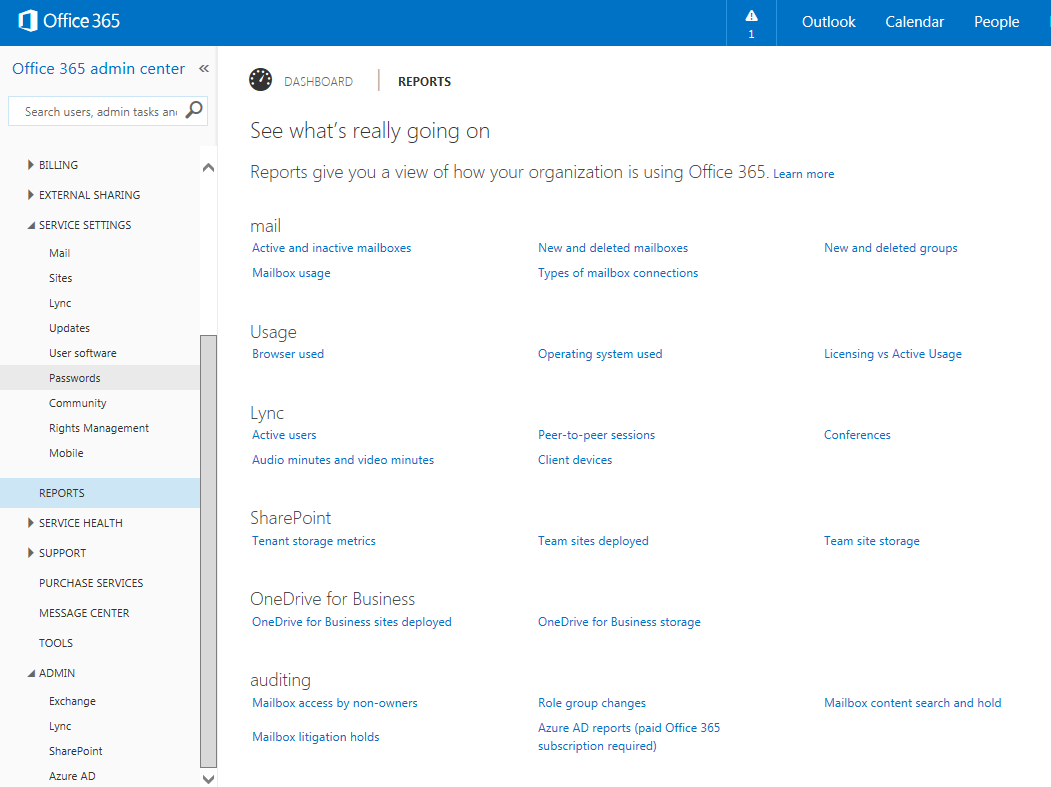
Task: Open Outlook from the top bar
Action: point(828,22)
